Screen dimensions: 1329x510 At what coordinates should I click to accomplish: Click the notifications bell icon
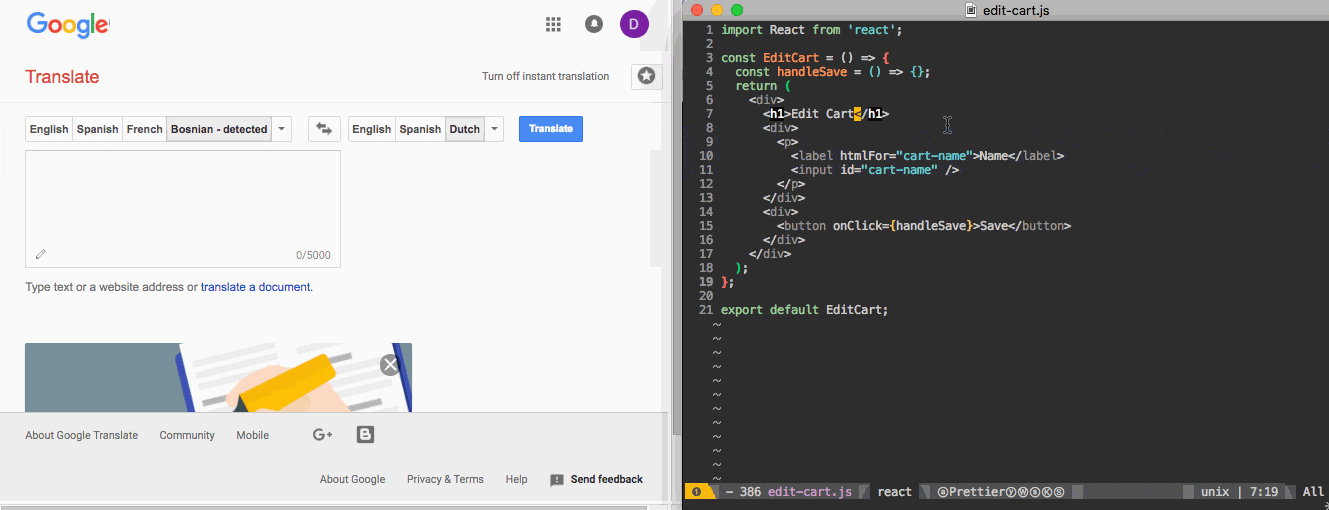pyautogui.click(x=594, y=25)
